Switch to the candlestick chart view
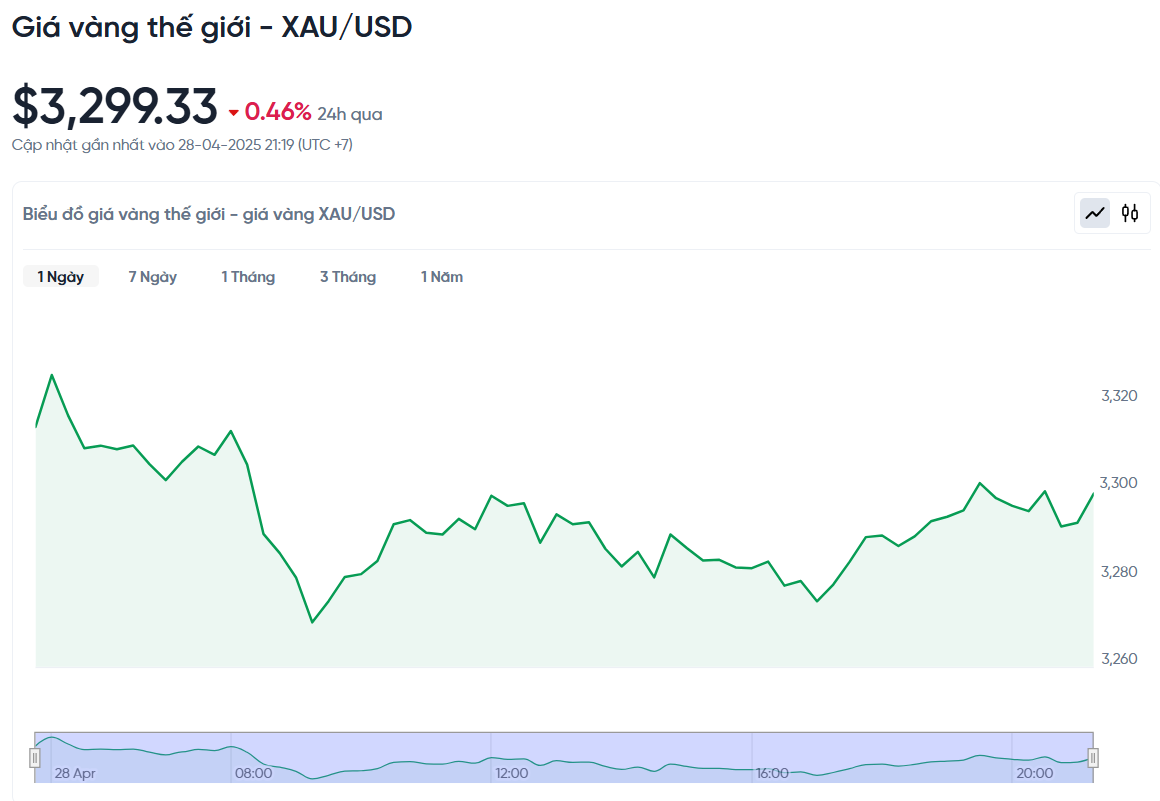Viewport: 1160px width, 801px height. (1130, 213)
